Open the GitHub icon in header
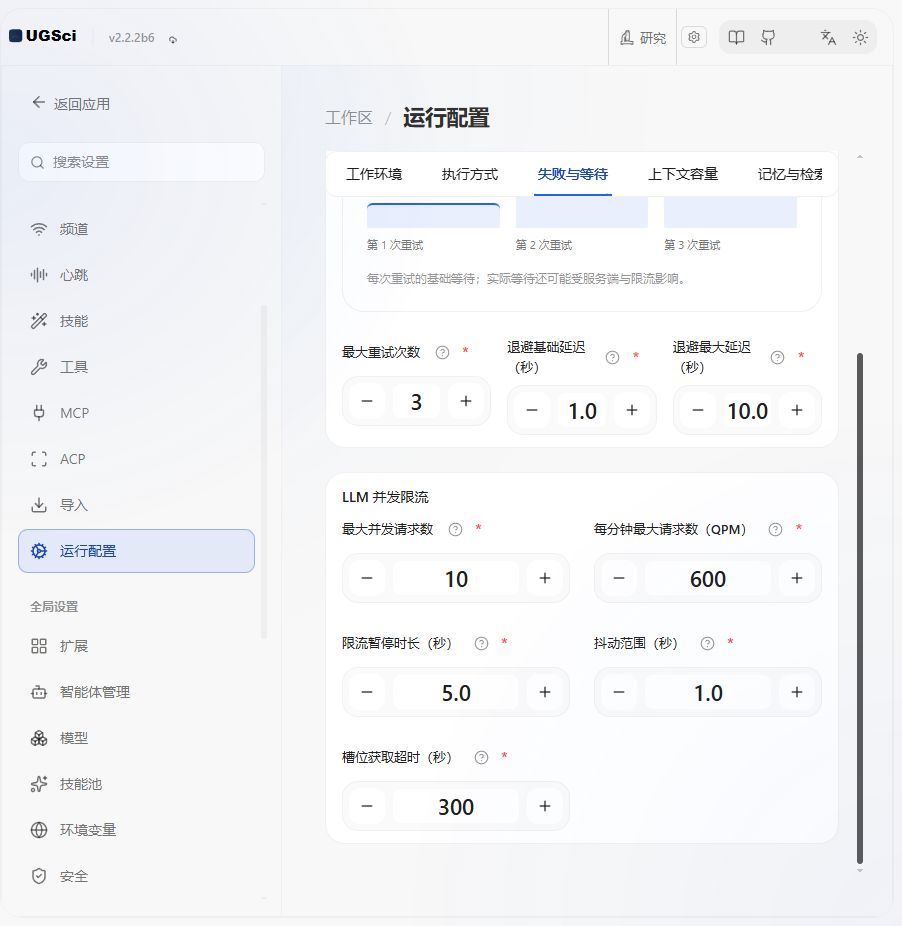 (x=768, y=38)
